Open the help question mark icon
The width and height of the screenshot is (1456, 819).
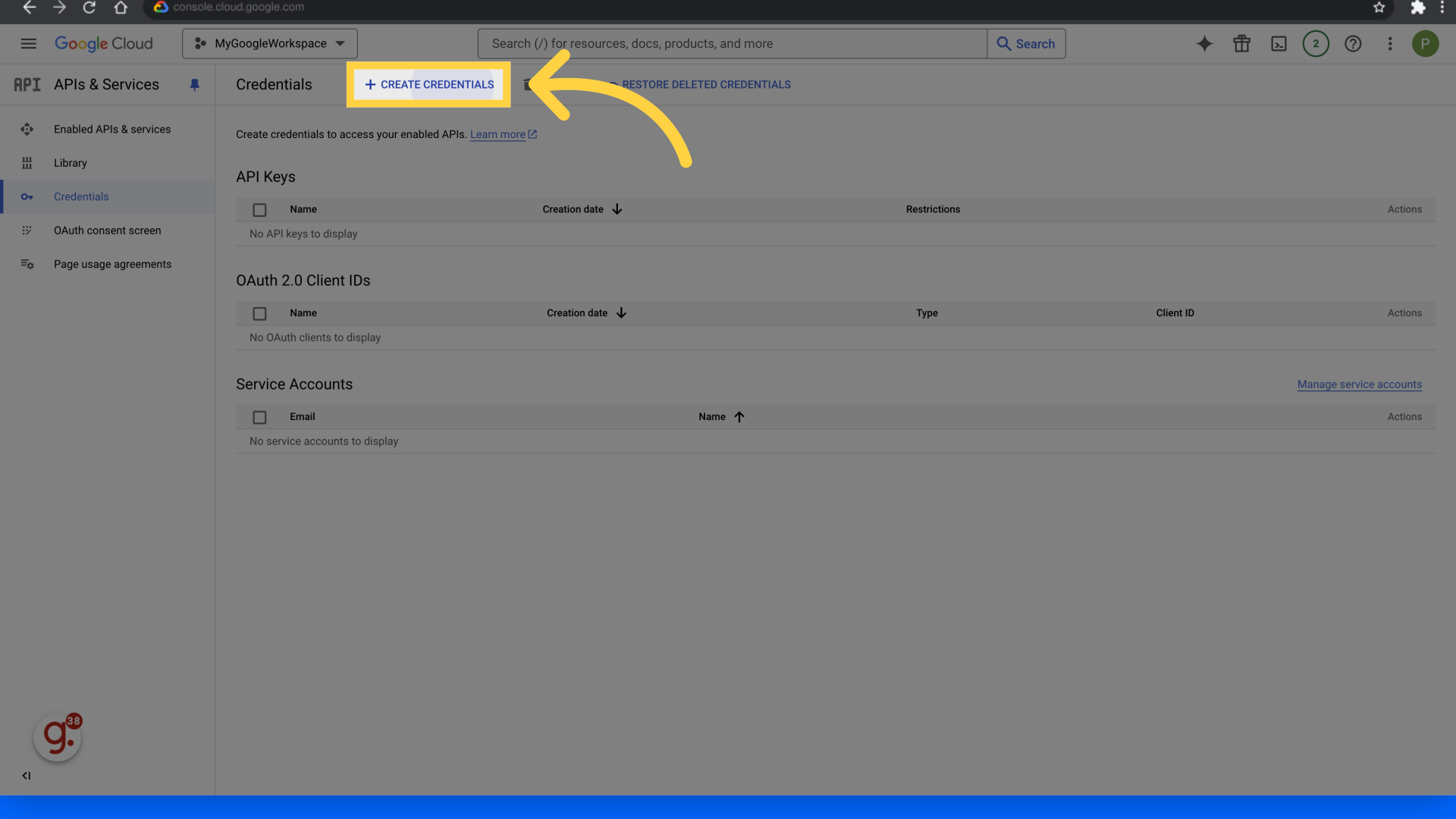[x=1353, y=44]
